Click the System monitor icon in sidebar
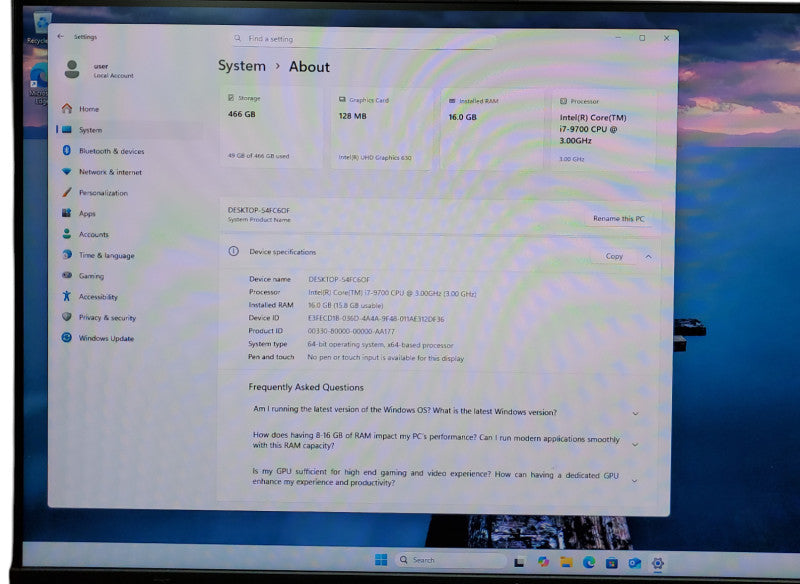Screen dimensions: 800x584 click(x=67, y=130)
